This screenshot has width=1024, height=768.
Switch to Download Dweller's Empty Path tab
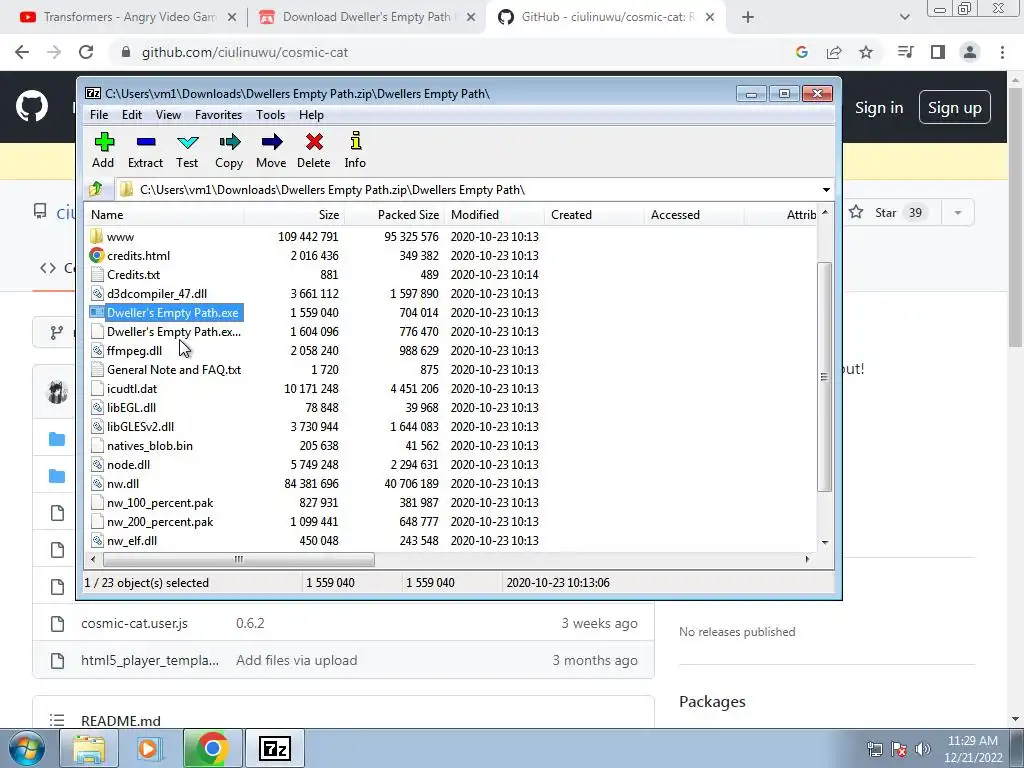(x=366, y=17)
